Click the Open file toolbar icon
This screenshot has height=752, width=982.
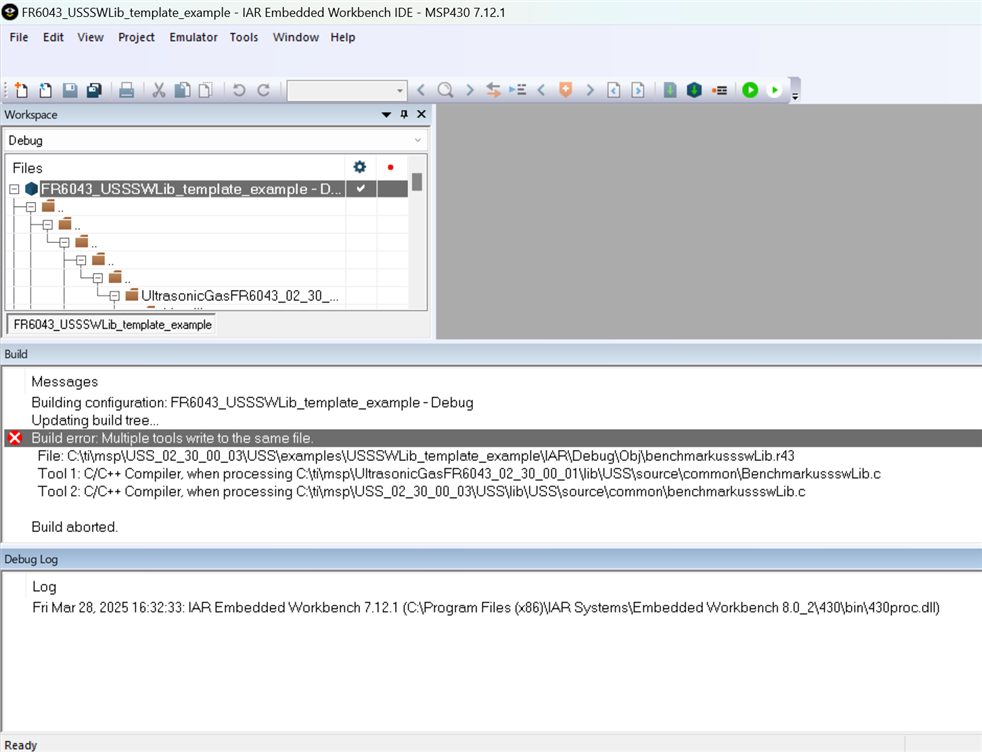tap(45, 90)
